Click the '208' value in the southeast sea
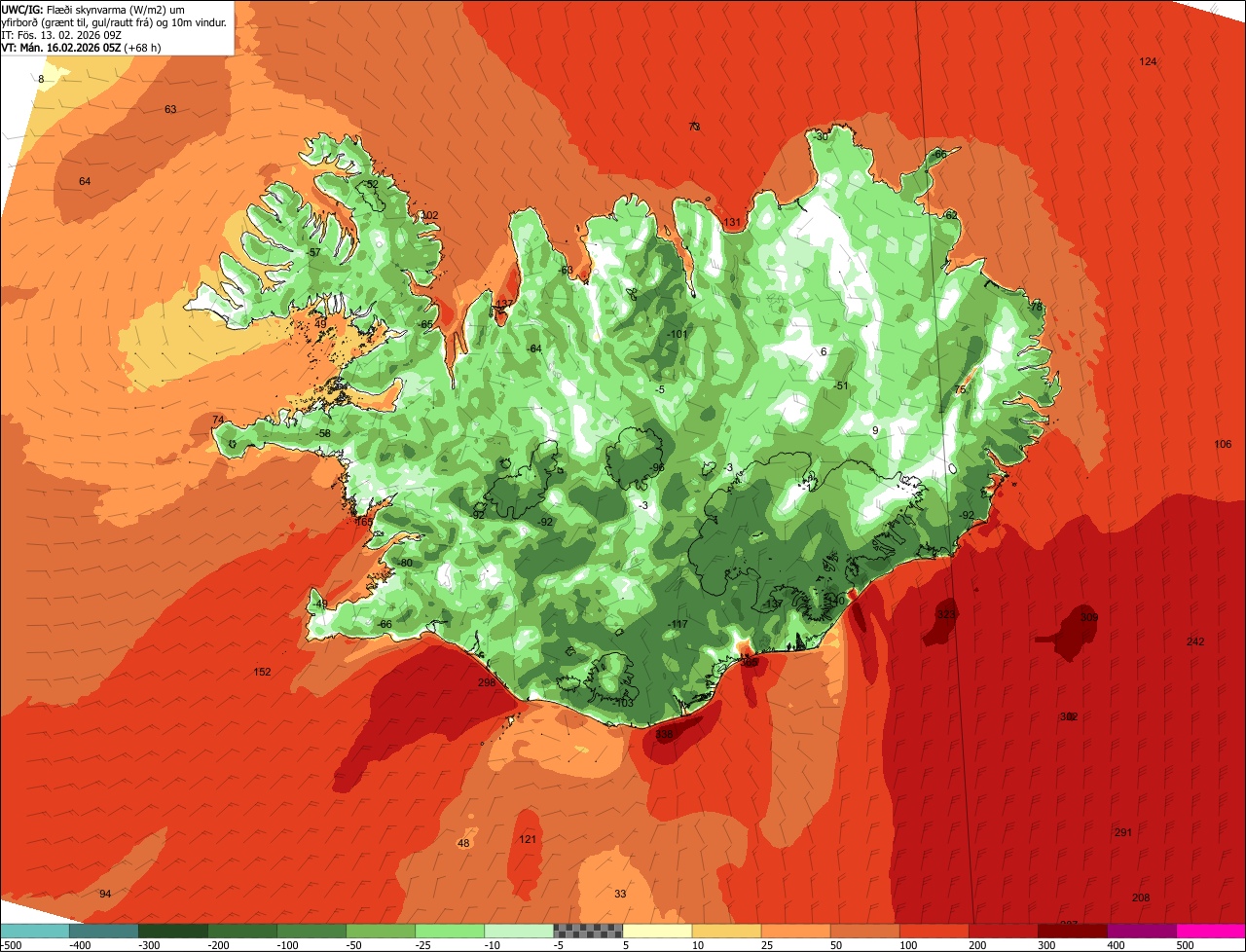 tap(1141, 897)
